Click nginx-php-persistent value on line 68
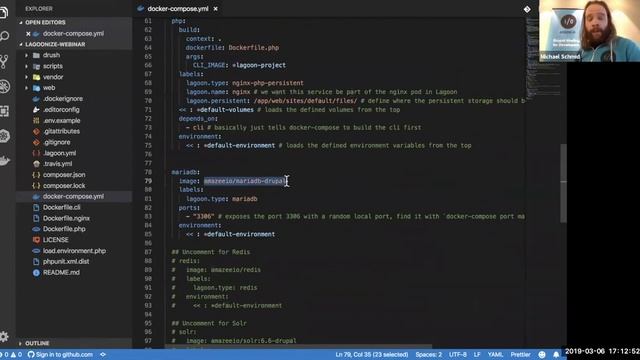Viewport: 640px width, 360px height. click(268, 83)
